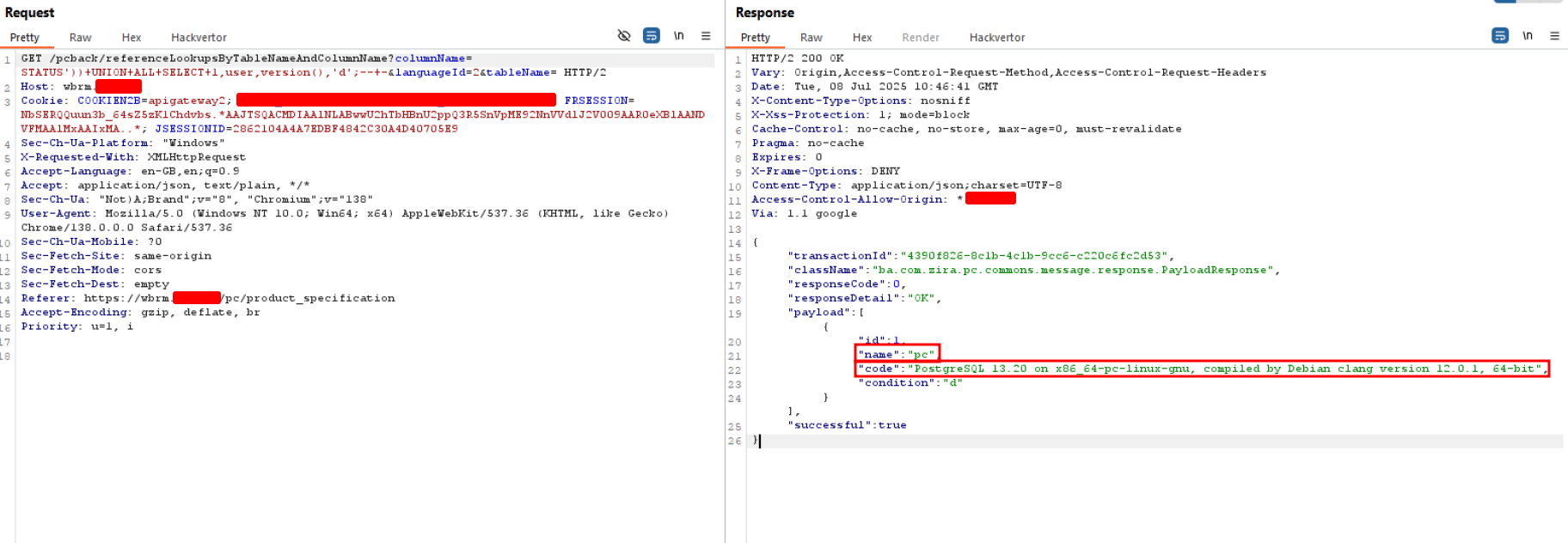The image size is (1568, 543).
Task: Switch Request view to Raw tab
Action: pyautogui.click(x=80, y=38)
